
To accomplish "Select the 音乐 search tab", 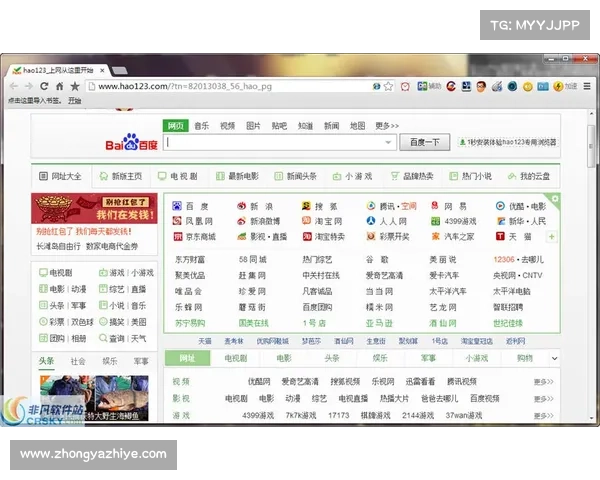I will (x=202, y=126).
